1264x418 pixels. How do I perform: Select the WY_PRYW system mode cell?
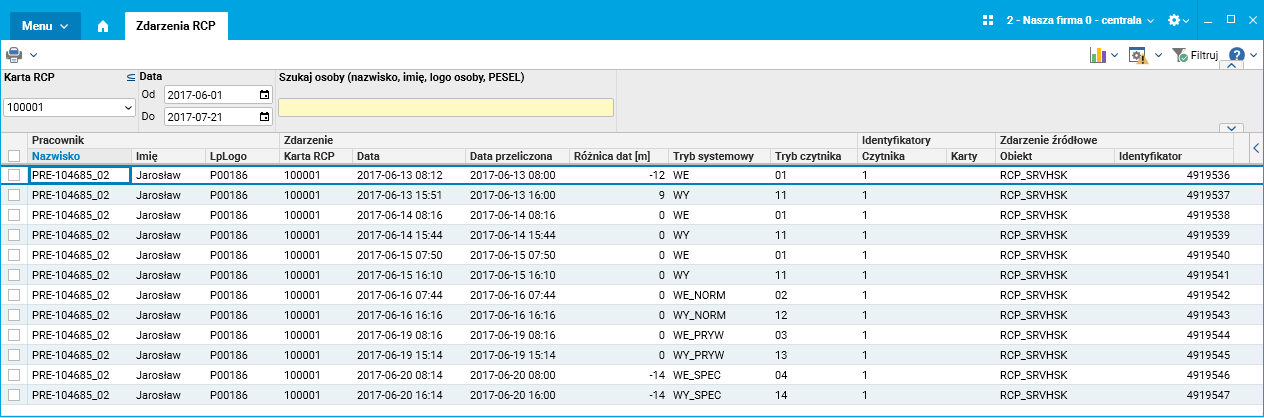coord(717,355)
